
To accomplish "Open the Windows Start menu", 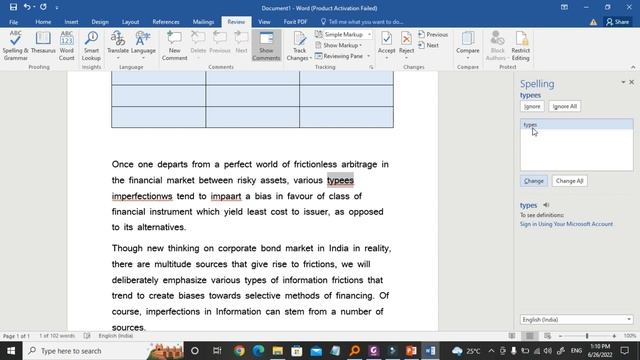I will pyautogui.click(x=11, y=351).
